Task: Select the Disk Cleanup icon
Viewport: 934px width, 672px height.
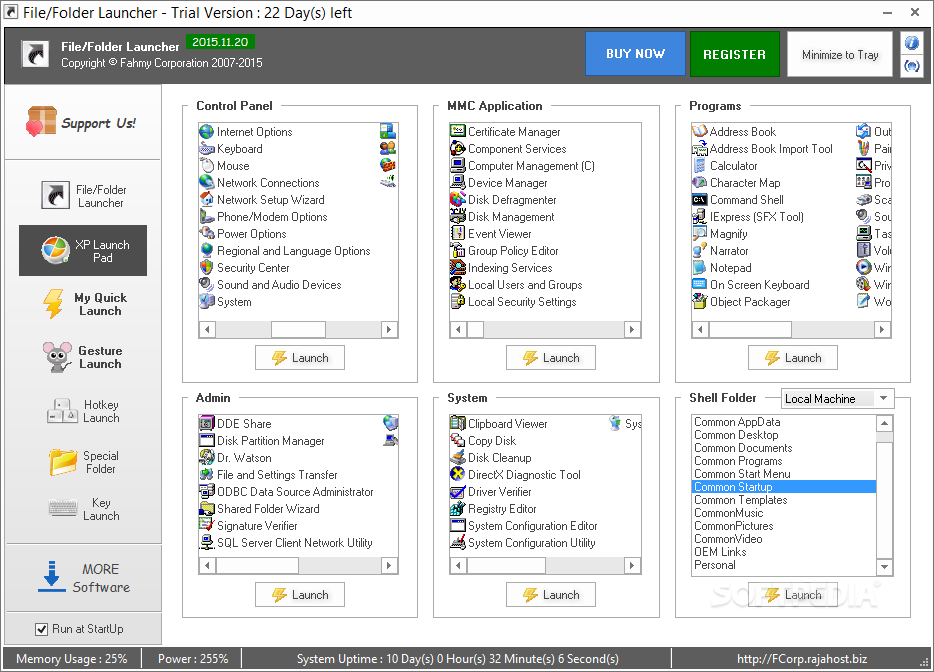Action: (457, 458)
